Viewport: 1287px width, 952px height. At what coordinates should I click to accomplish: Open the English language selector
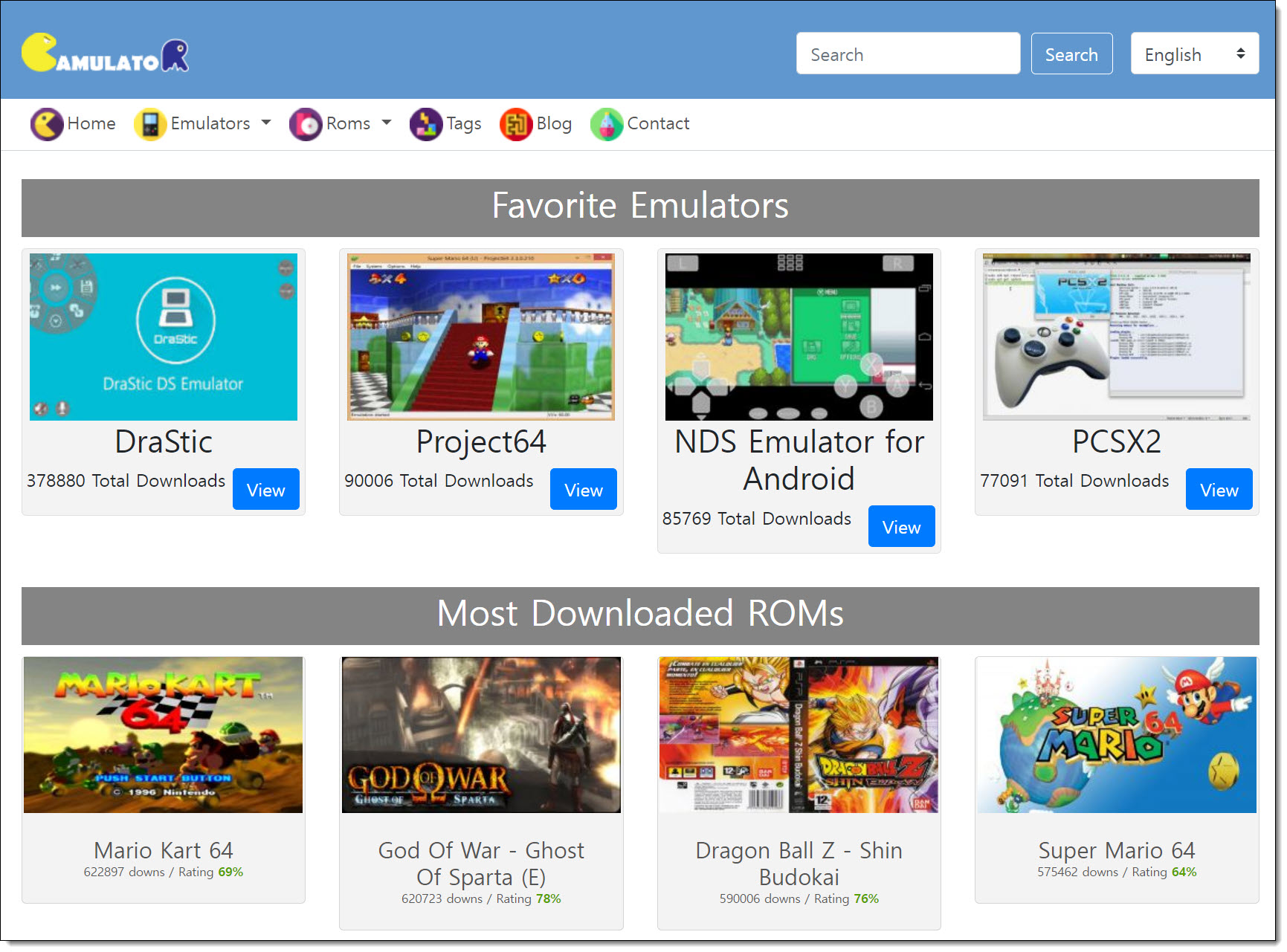1194,54
